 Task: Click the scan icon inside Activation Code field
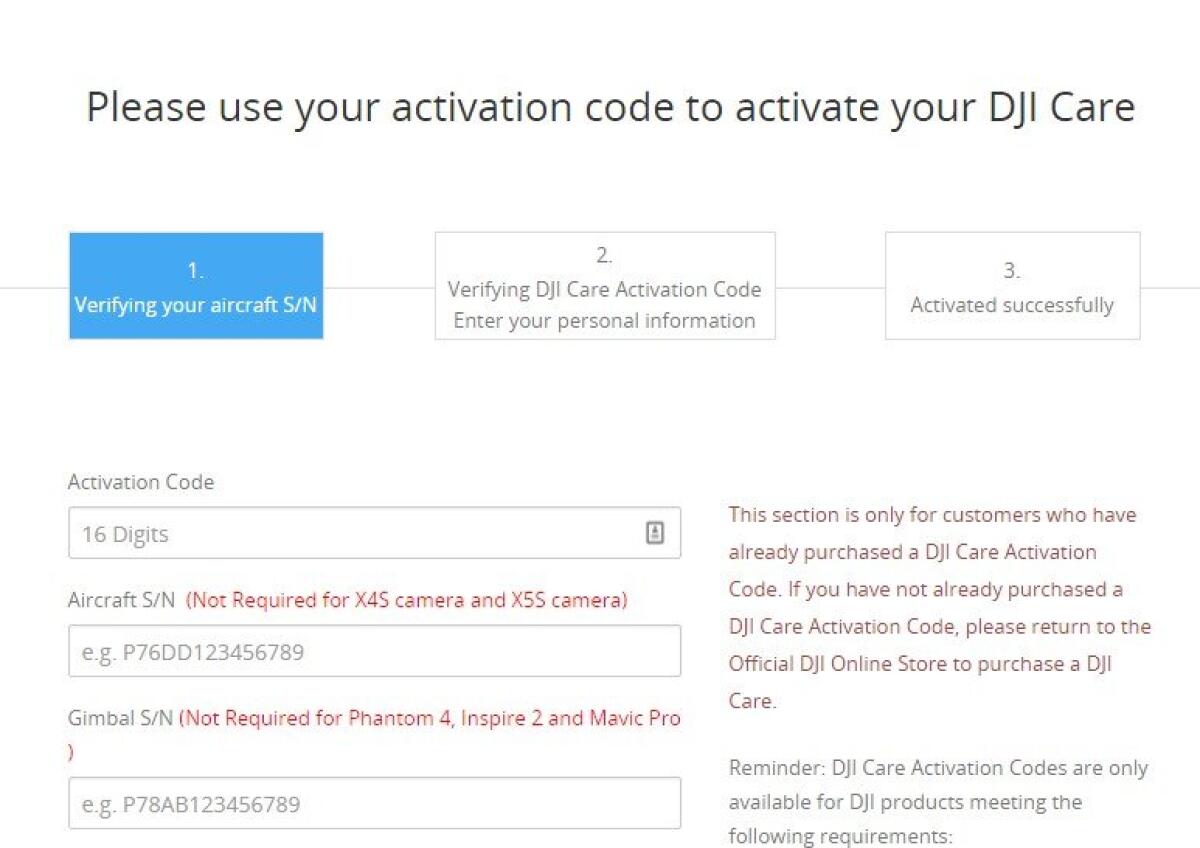(x=655, y=531)
